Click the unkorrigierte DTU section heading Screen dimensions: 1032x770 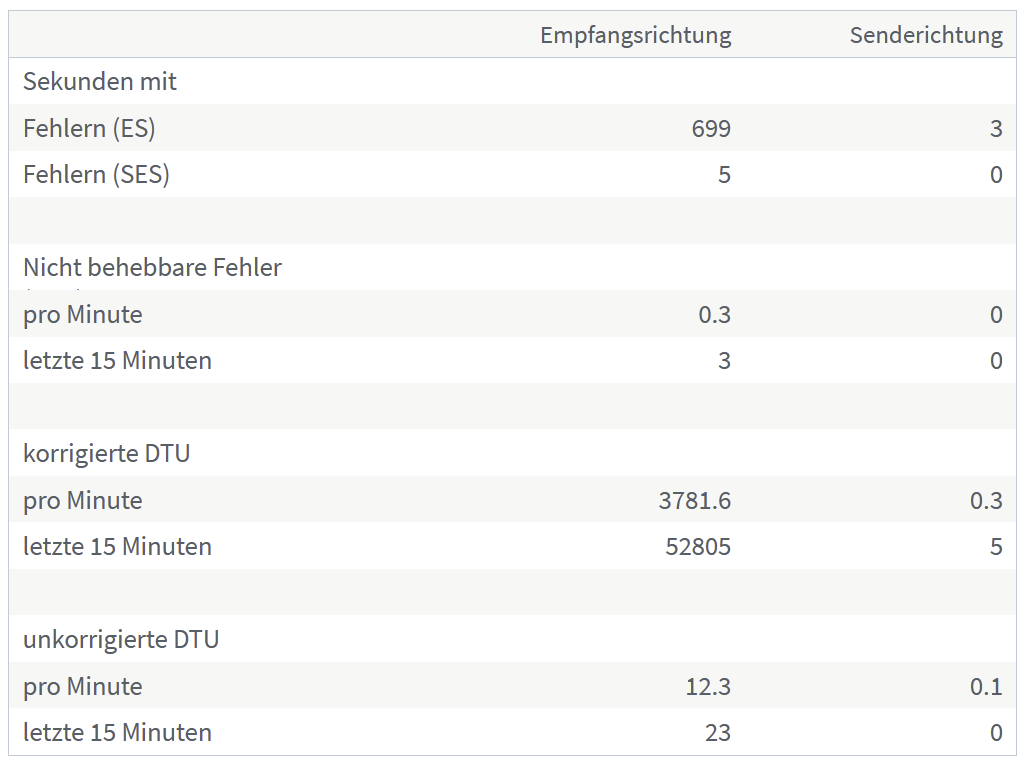pos(121,640)
